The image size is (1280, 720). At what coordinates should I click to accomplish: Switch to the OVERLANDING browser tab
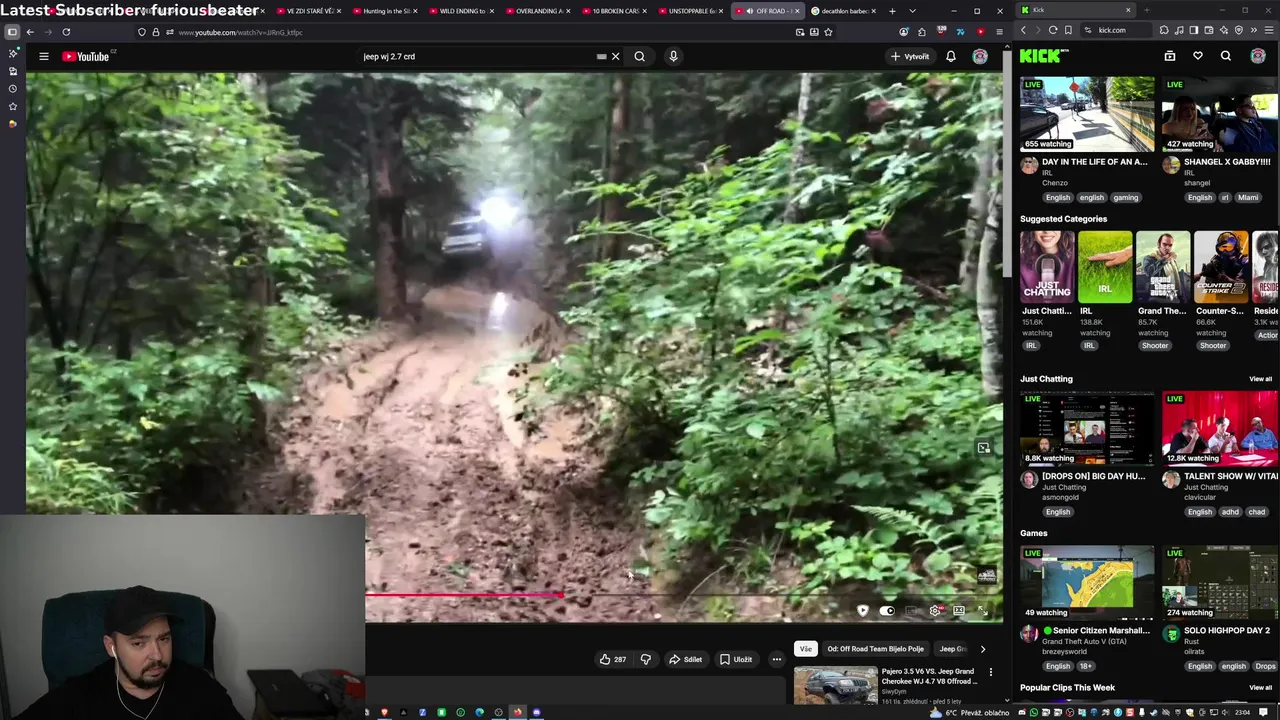click(x=536, y=11)
